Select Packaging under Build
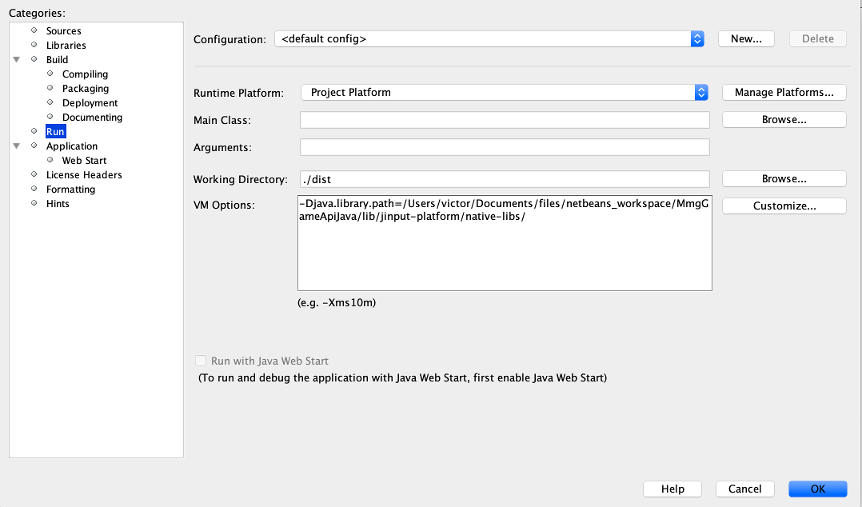This screenshot has height=507, width=862. 85,89
